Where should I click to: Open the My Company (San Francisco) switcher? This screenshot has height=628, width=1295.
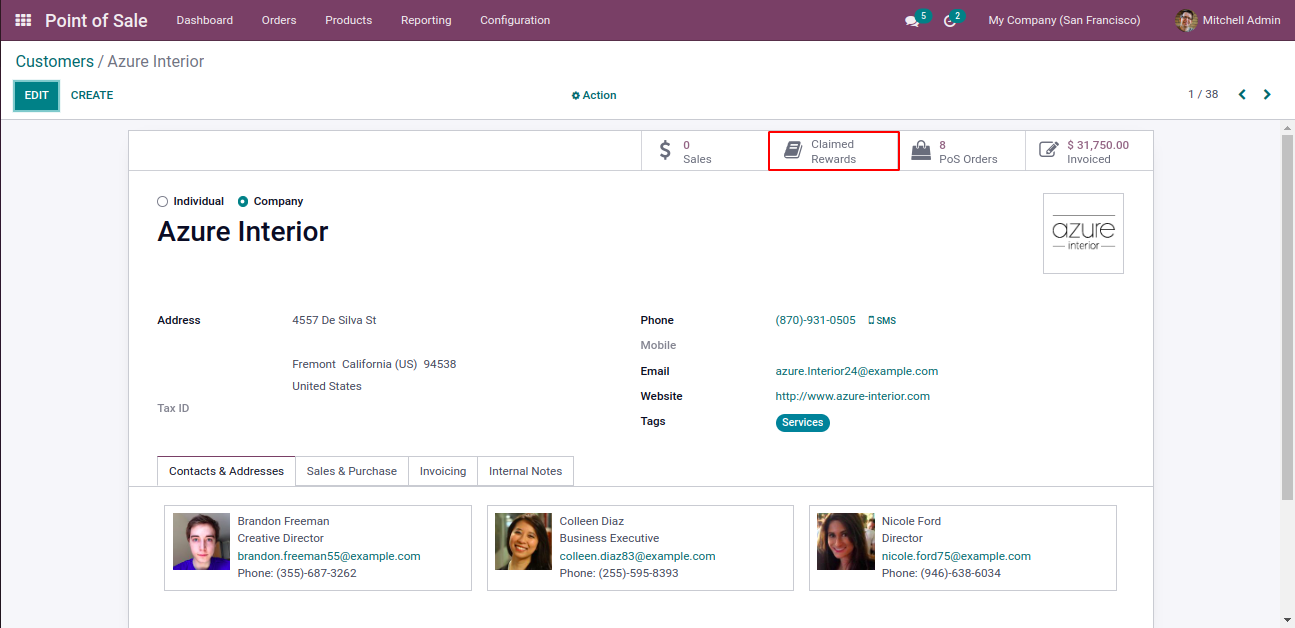[1064, 20]
